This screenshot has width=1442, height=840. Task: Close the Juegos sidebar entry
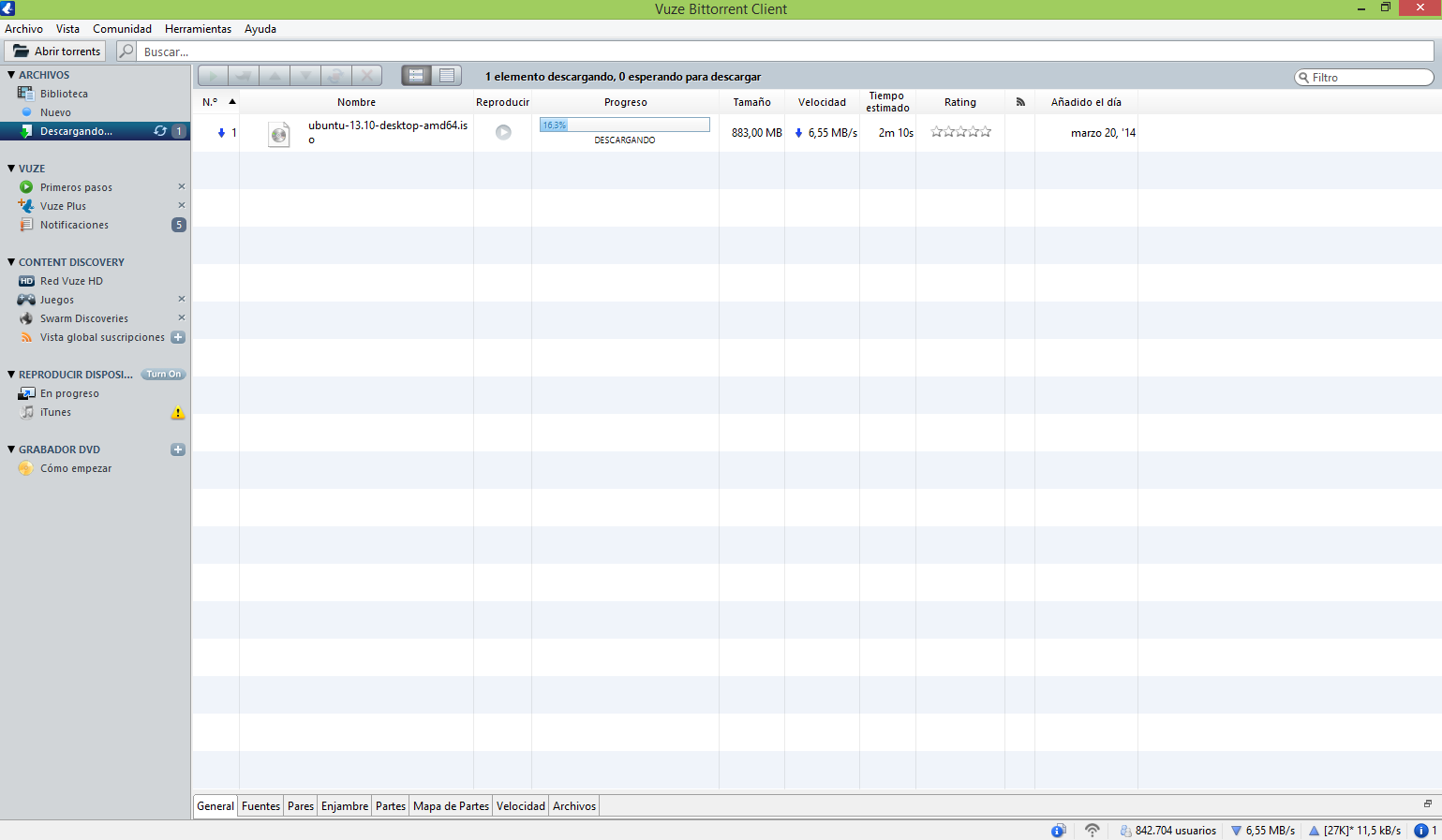(182, 299)
